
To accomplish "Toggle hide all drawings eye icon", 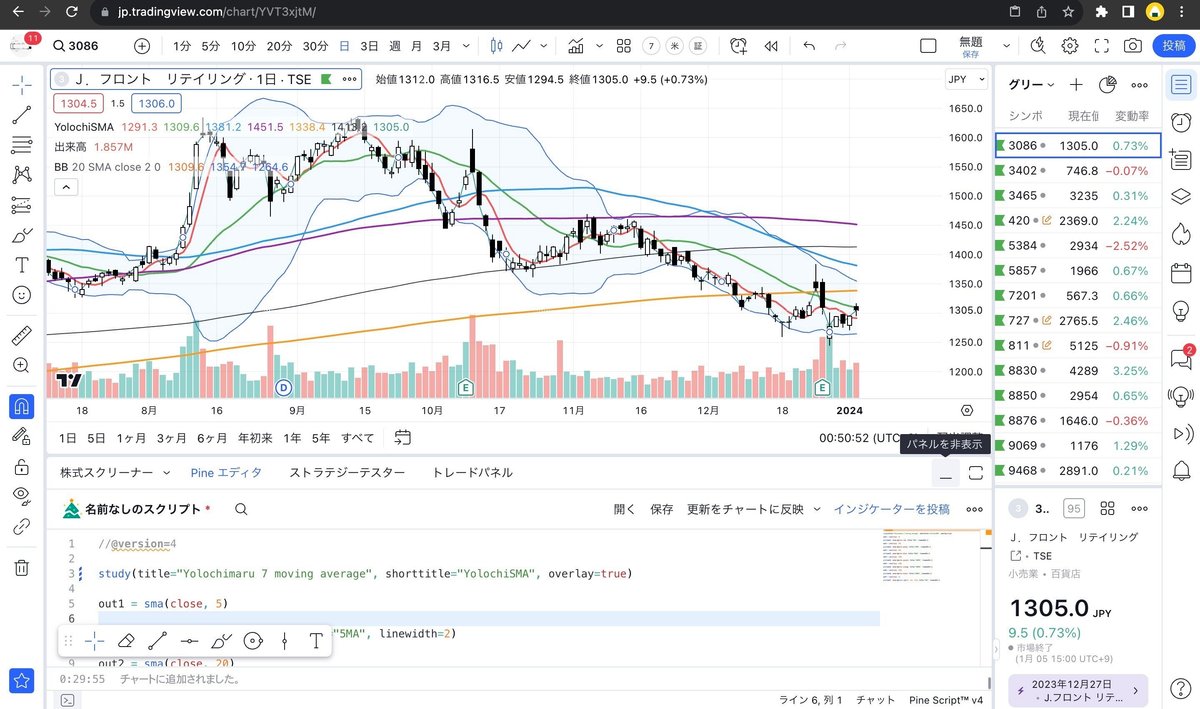I will point(21,495).
